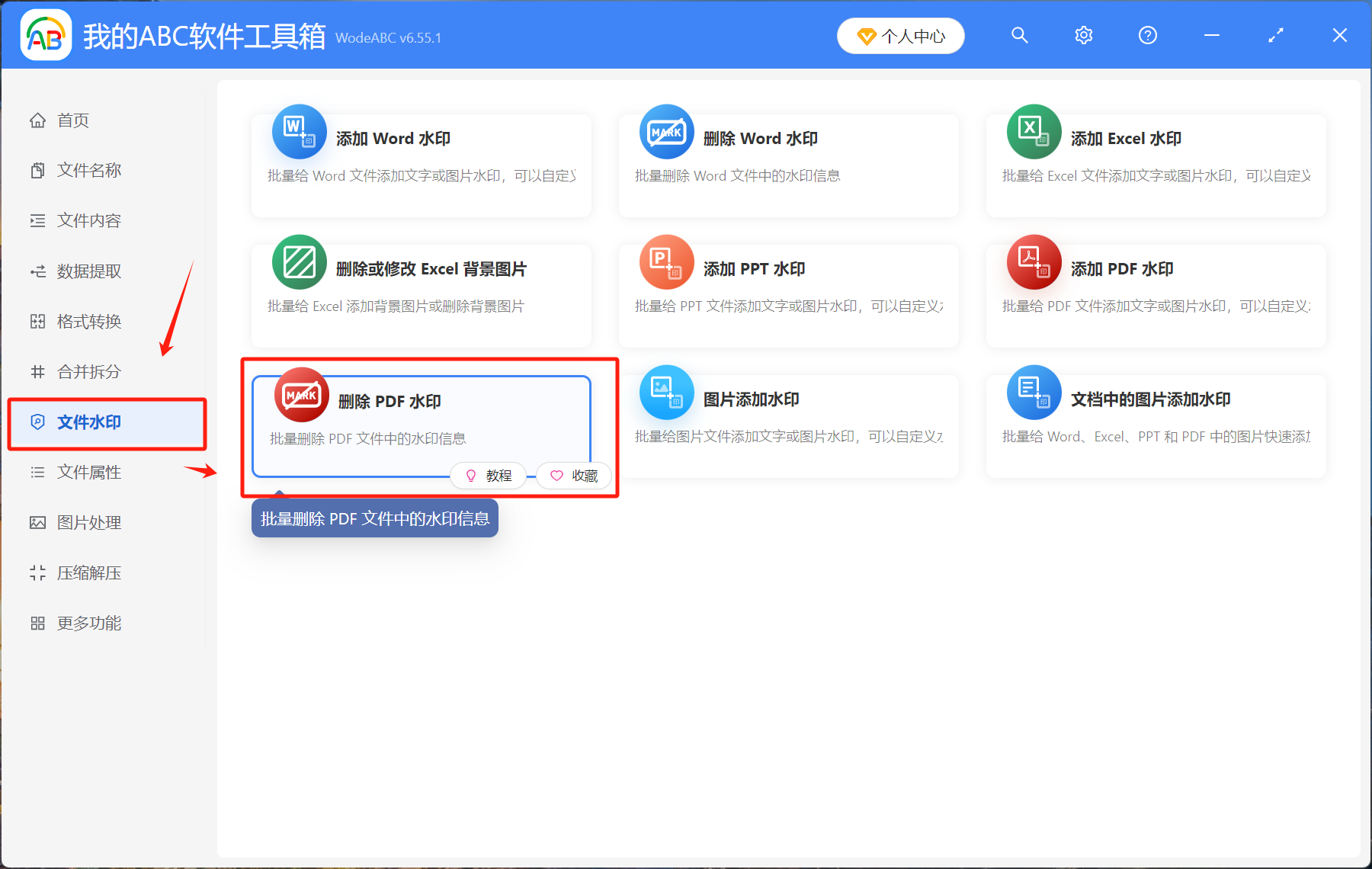Click the list icon beside 文件内容

point(37,220)
